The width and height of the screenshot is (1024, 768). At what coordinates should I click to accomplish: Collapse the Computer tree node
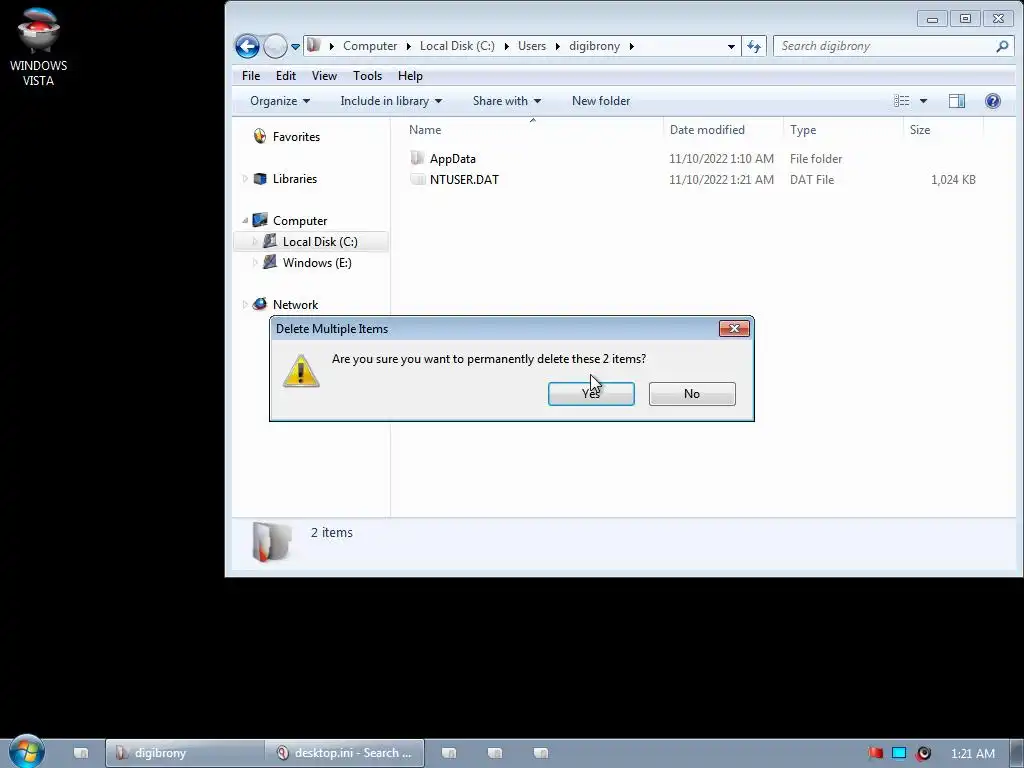(245, 221)
